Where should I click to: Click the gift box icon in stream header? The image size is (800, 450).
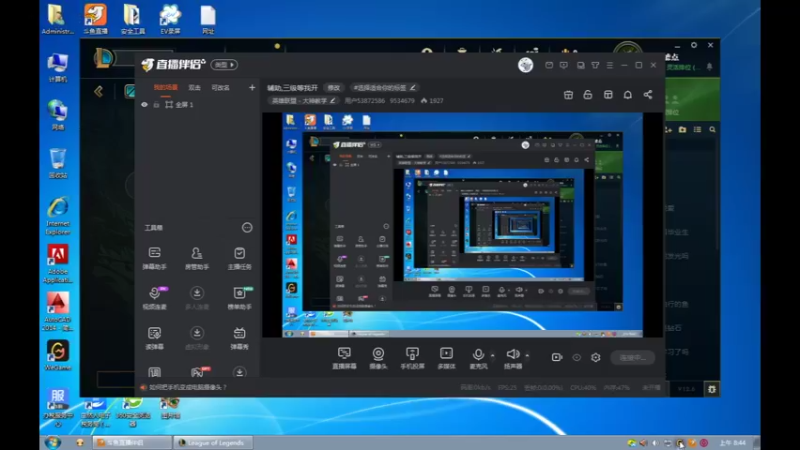[x=568, y=94]
